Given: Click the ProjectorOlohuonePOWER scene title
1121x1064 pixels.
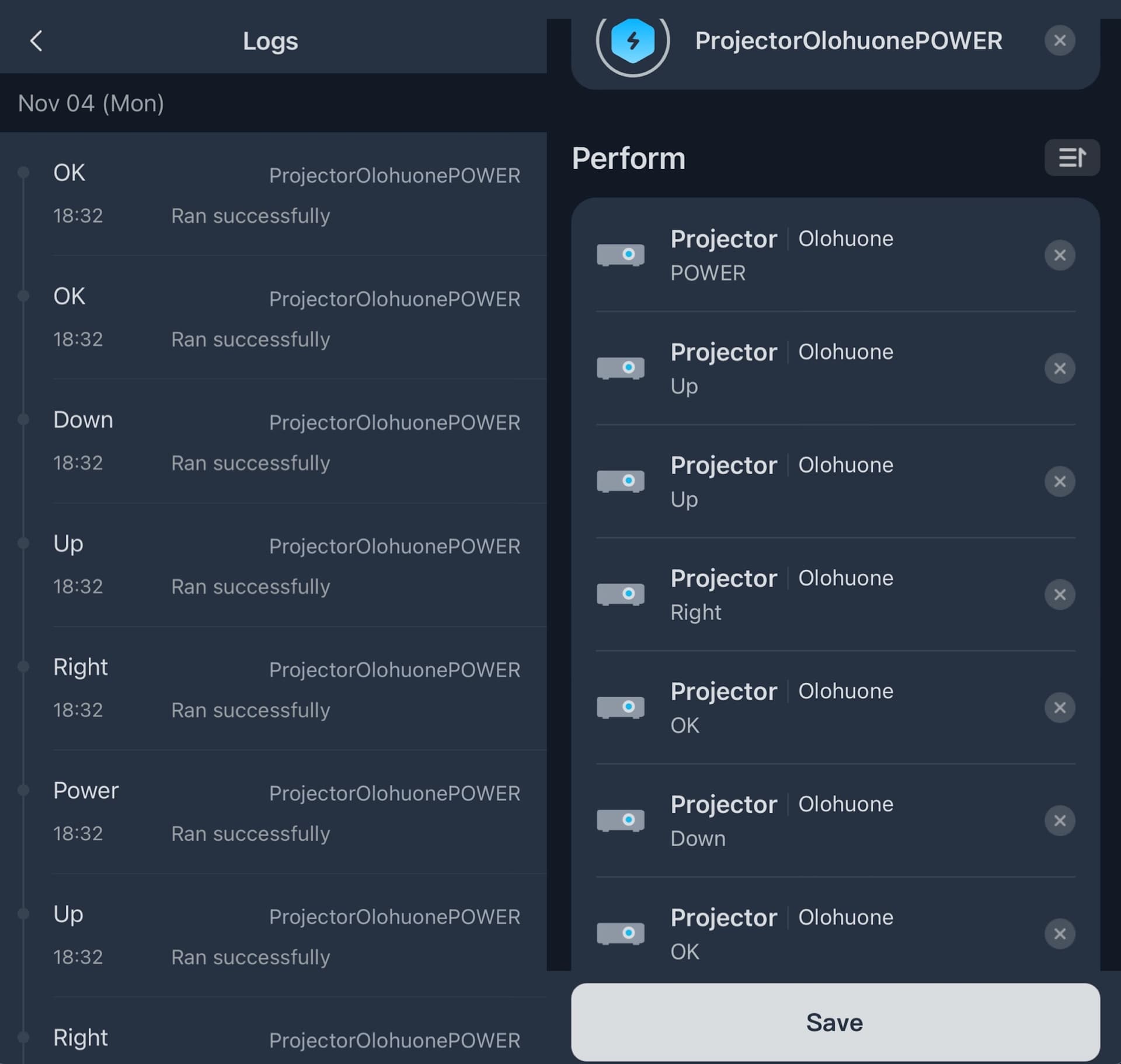Looking at the screenshot, I should point(848,41).
